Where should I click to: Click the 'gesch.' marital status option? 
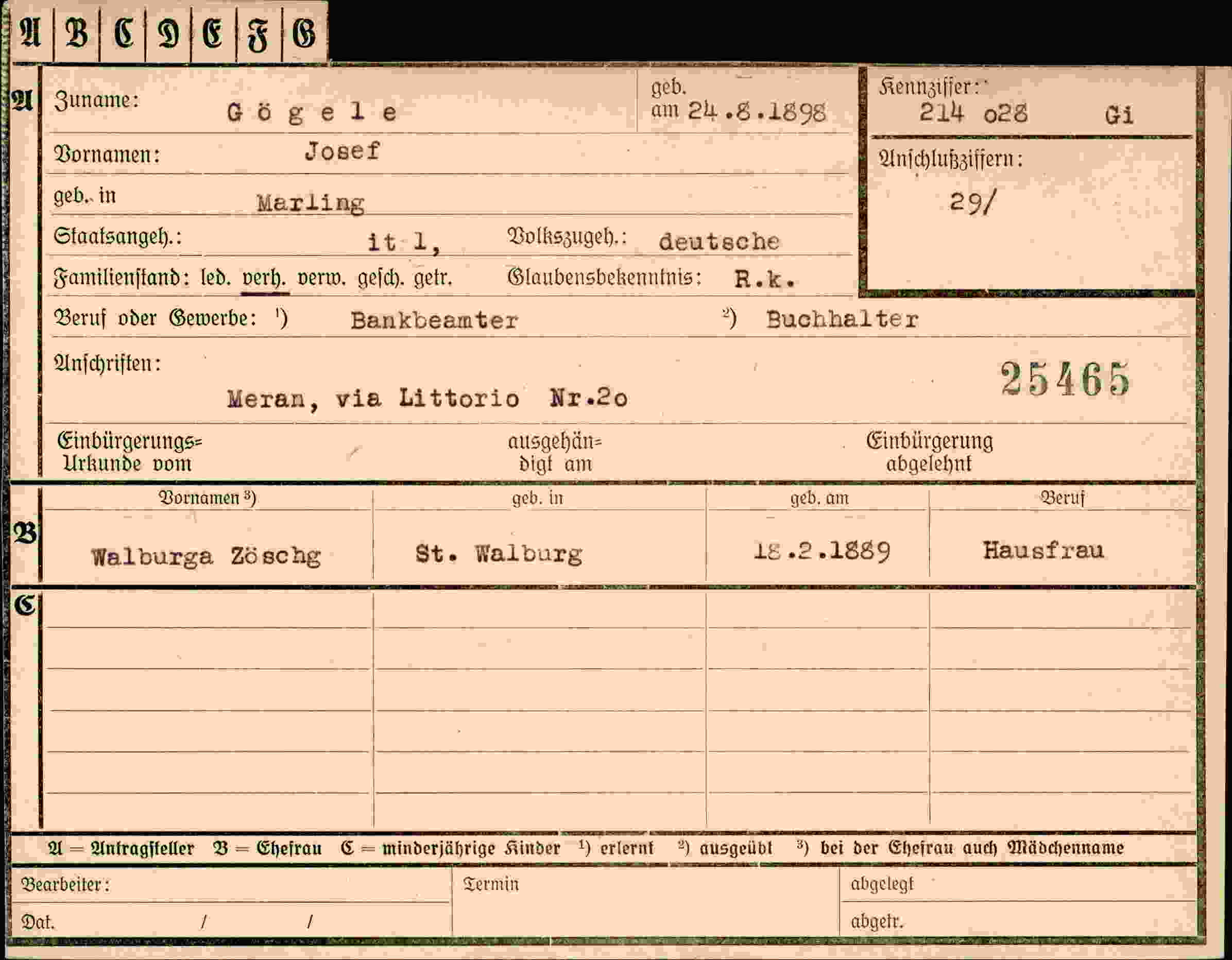(x=381, y=278)
